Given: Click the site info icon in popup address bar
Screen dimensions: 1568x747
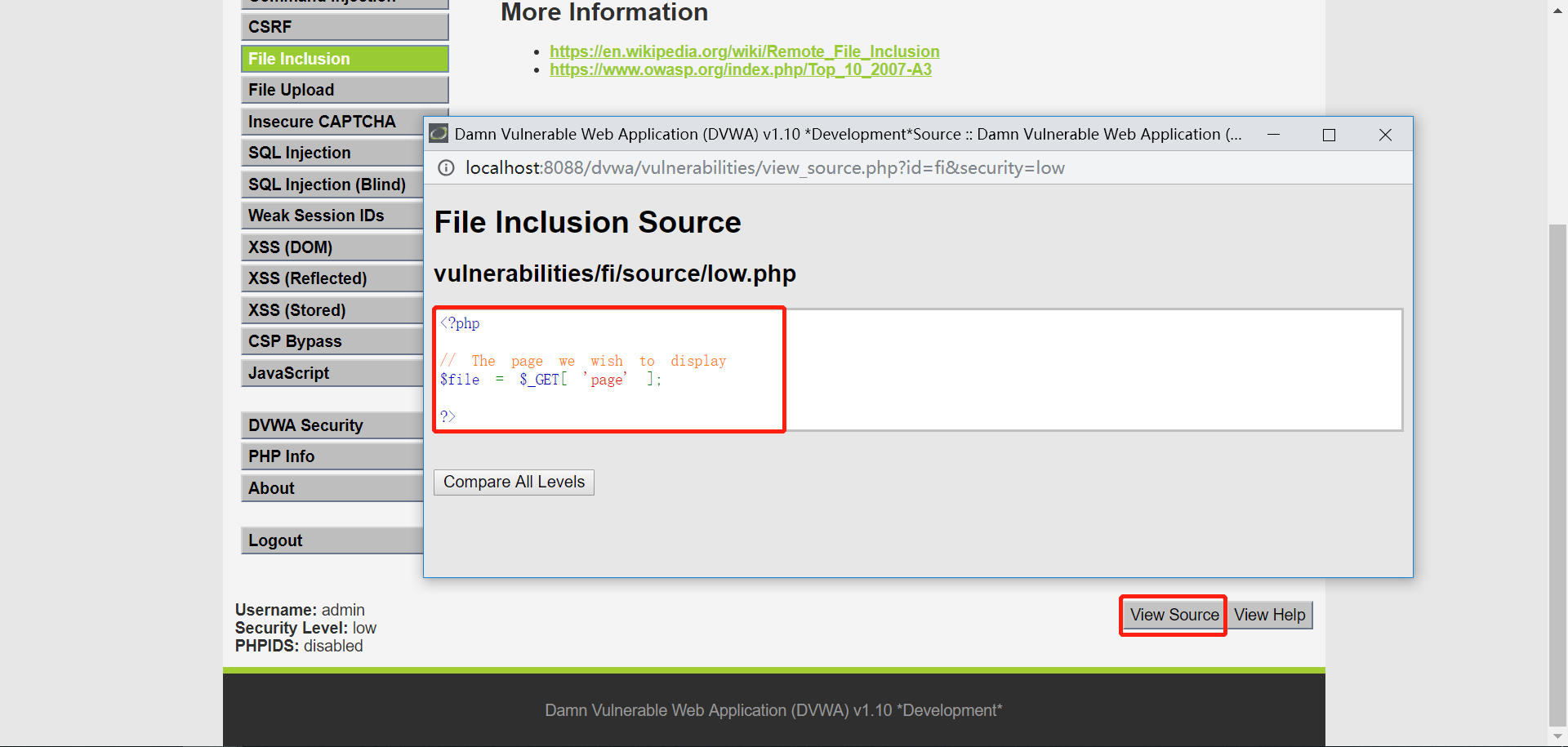Looking at the screenshot, I should (446, 168).
